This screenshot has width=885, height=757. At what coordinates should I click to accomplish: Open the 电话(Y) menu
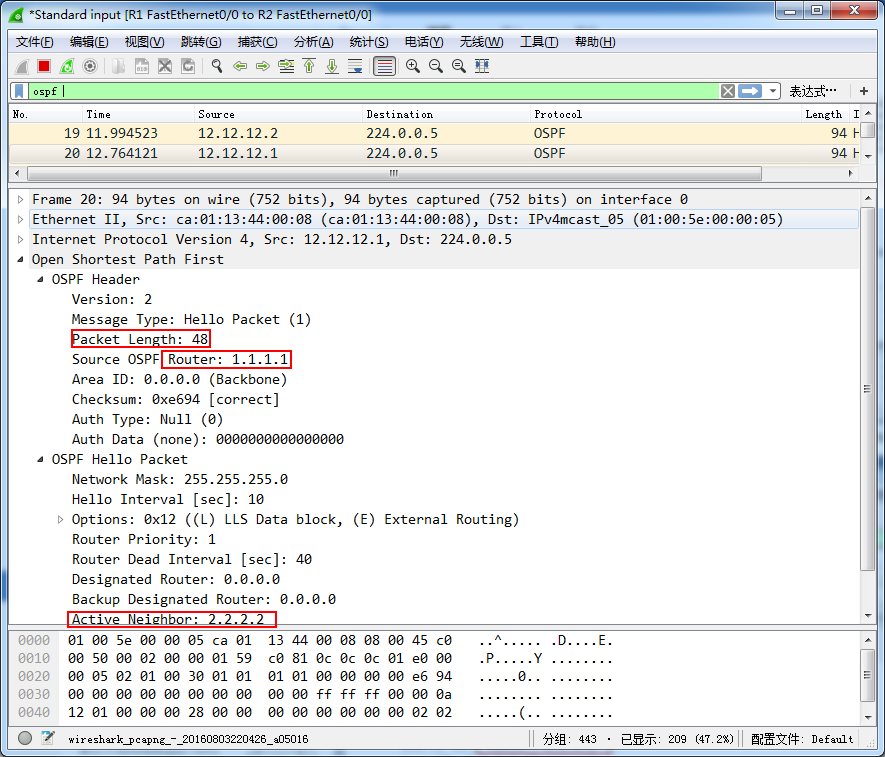[424, 42]
